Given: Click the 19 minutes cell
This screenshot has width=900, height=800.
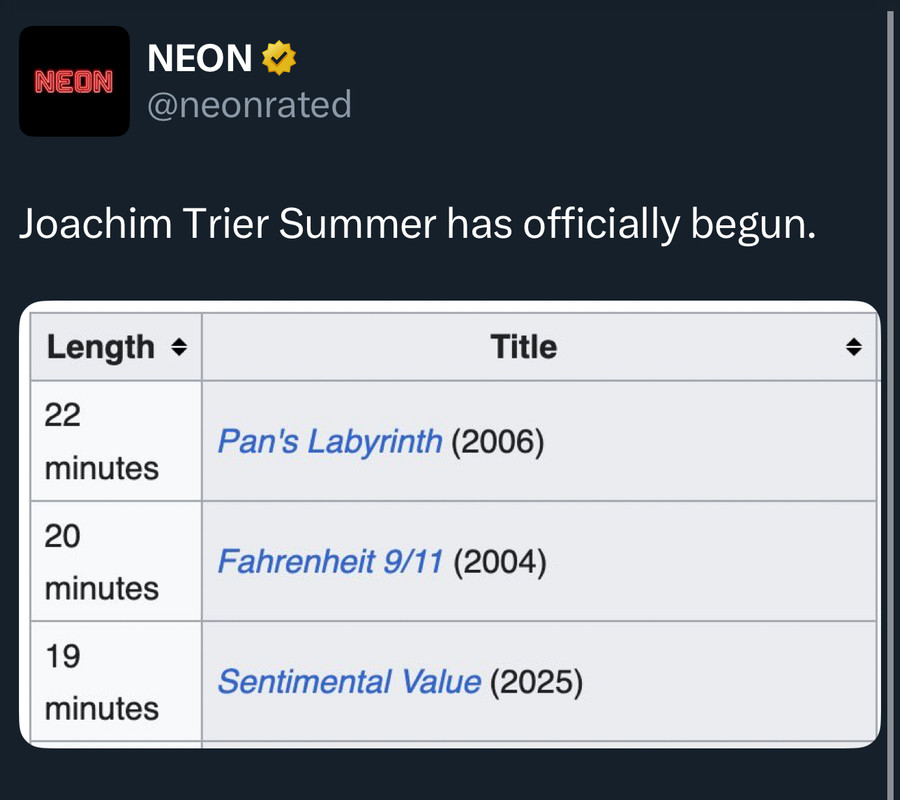Looking at the screenshot, I should (101, 682).
